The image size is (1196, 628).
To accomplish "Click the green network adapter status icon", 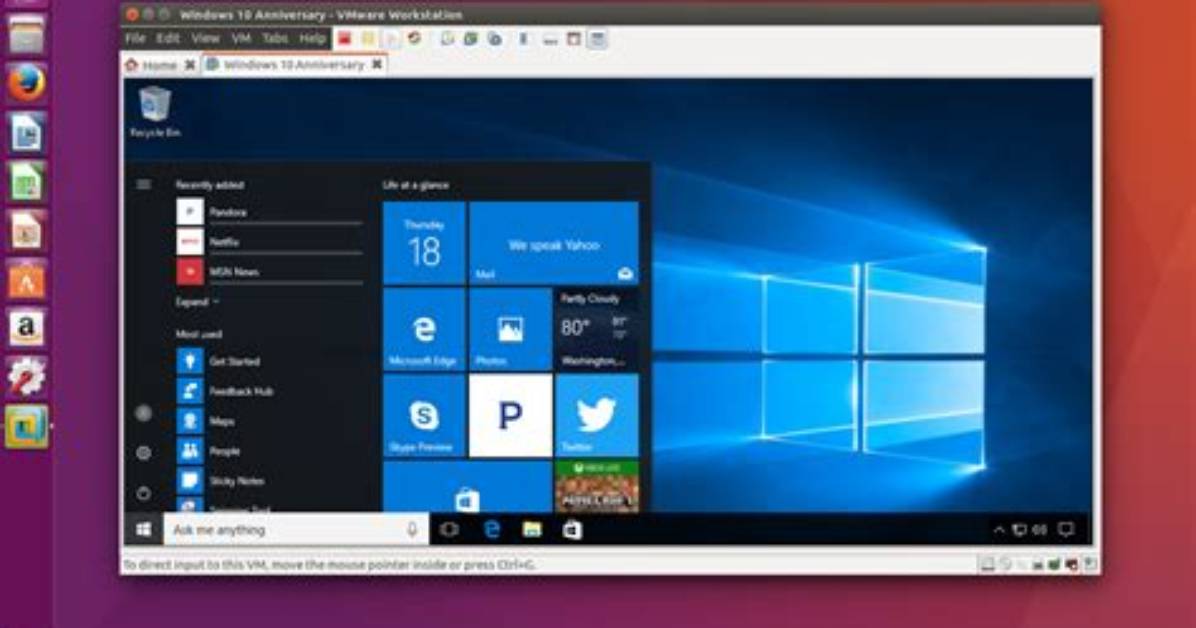I will (1055, 565).
